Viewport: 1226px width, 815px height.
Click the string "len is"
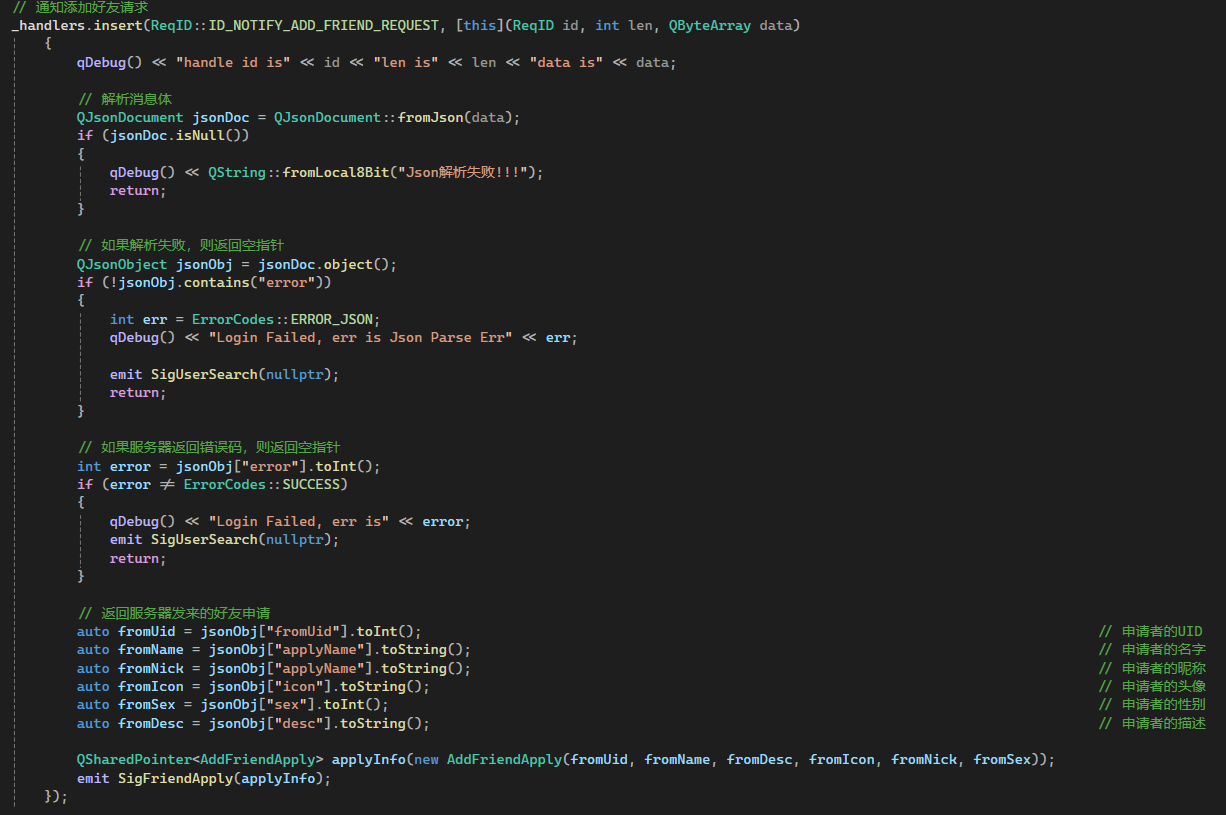click(x=406, y=62)
